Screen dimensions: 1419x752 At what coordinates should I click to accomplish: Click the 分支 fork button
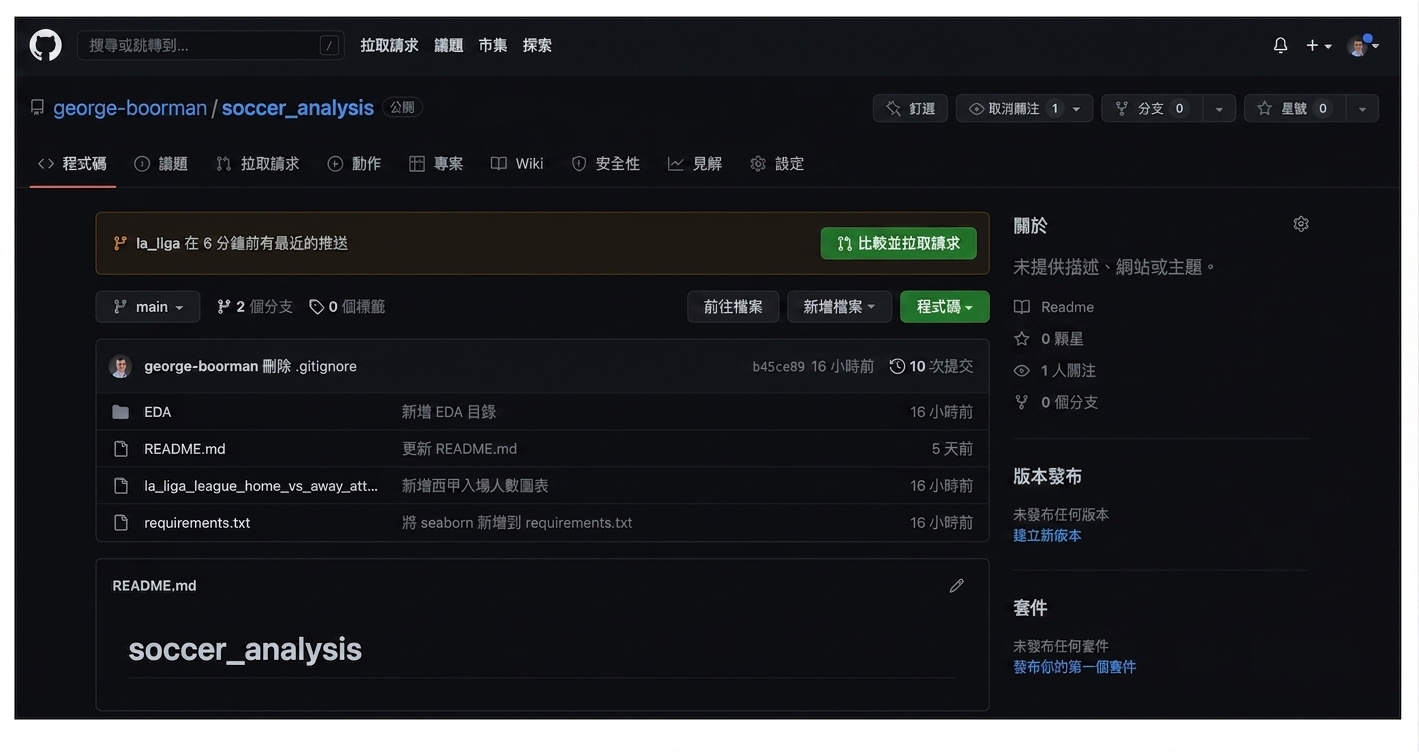(1151, 108)
